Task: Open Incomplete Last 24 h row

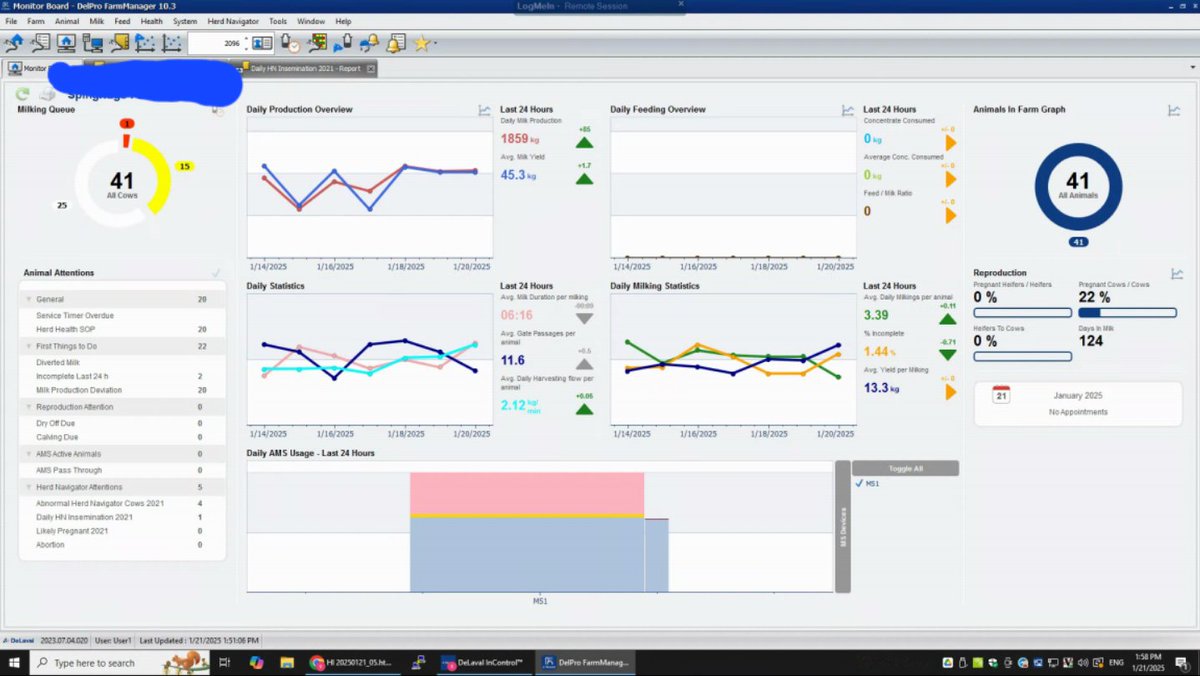Action: (x=122, y=376)
